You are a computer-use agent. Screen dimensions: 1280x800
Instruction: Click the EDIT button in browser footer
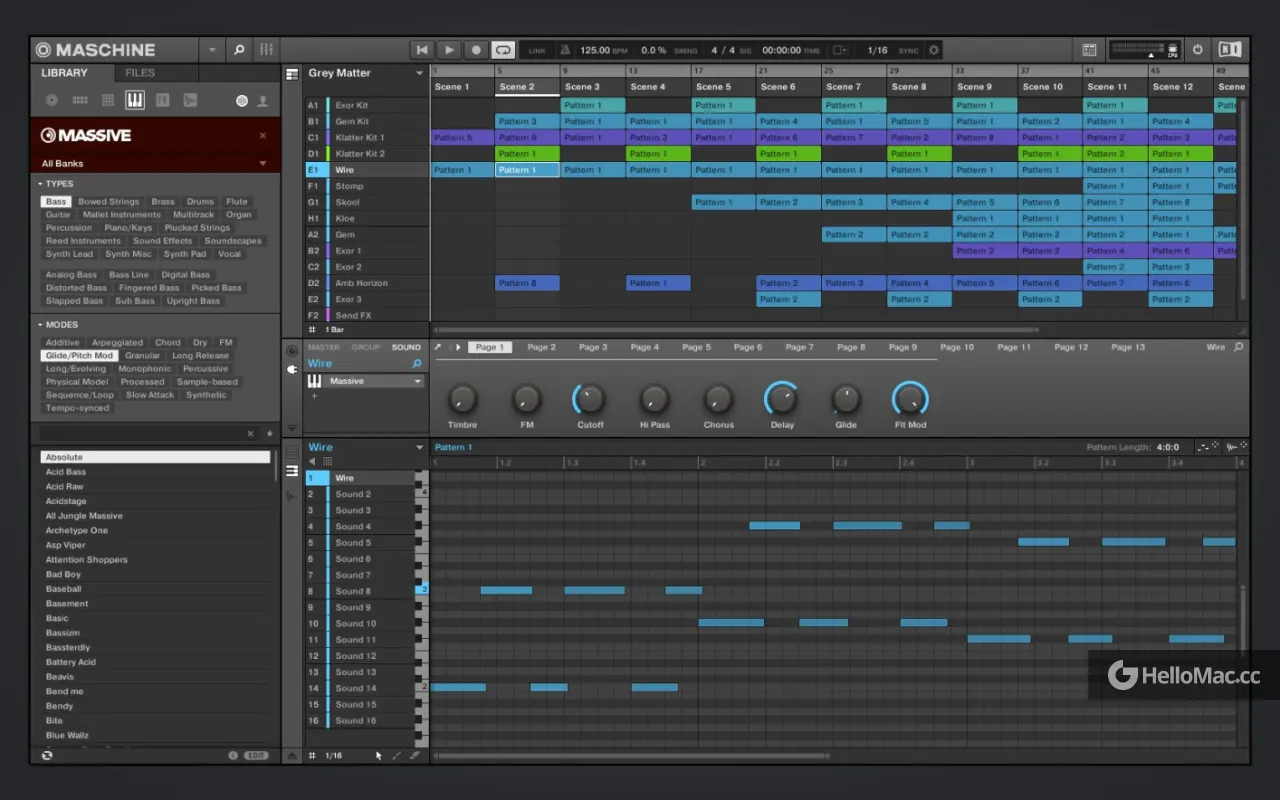(x=256, y=756)
